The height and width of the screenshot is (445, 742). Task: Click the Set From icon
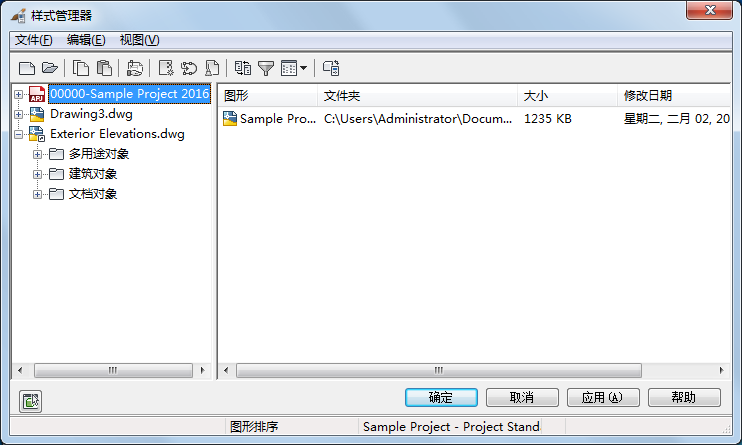pos(189,68)
